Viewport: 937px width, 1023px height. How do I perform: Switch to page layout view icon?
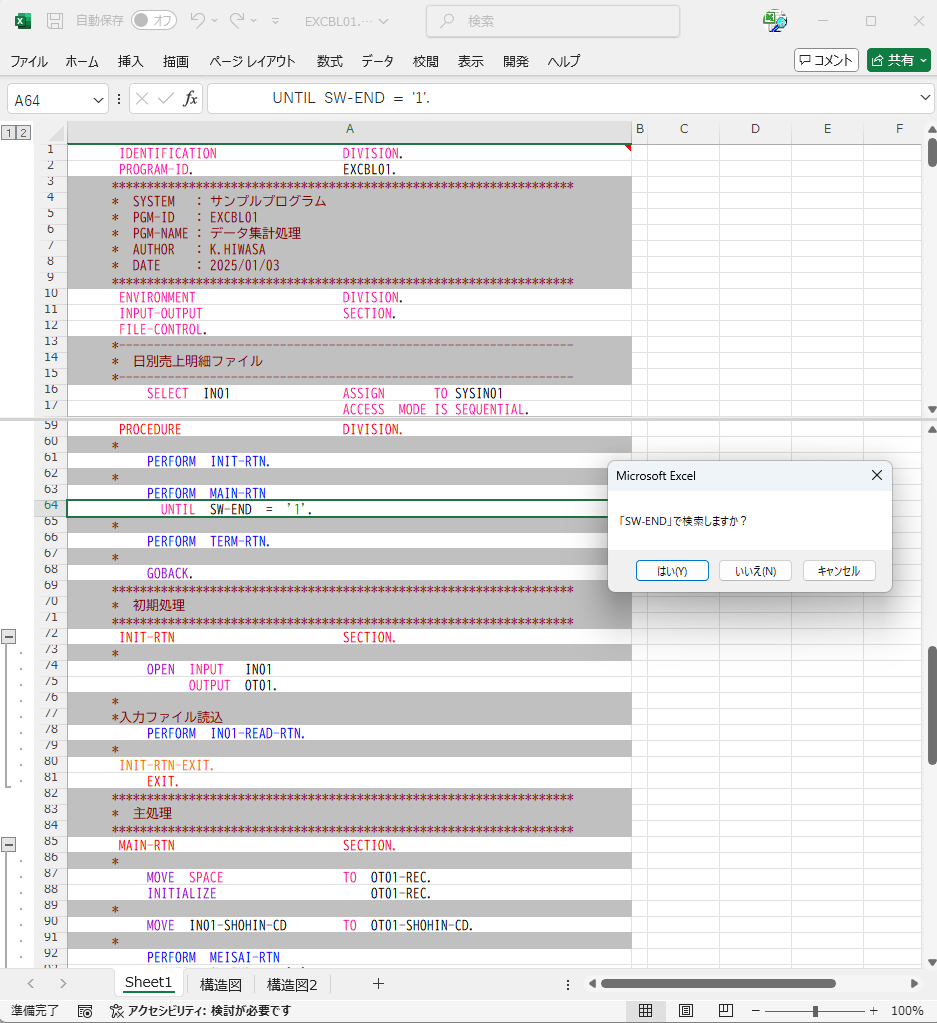[686, 1010]
